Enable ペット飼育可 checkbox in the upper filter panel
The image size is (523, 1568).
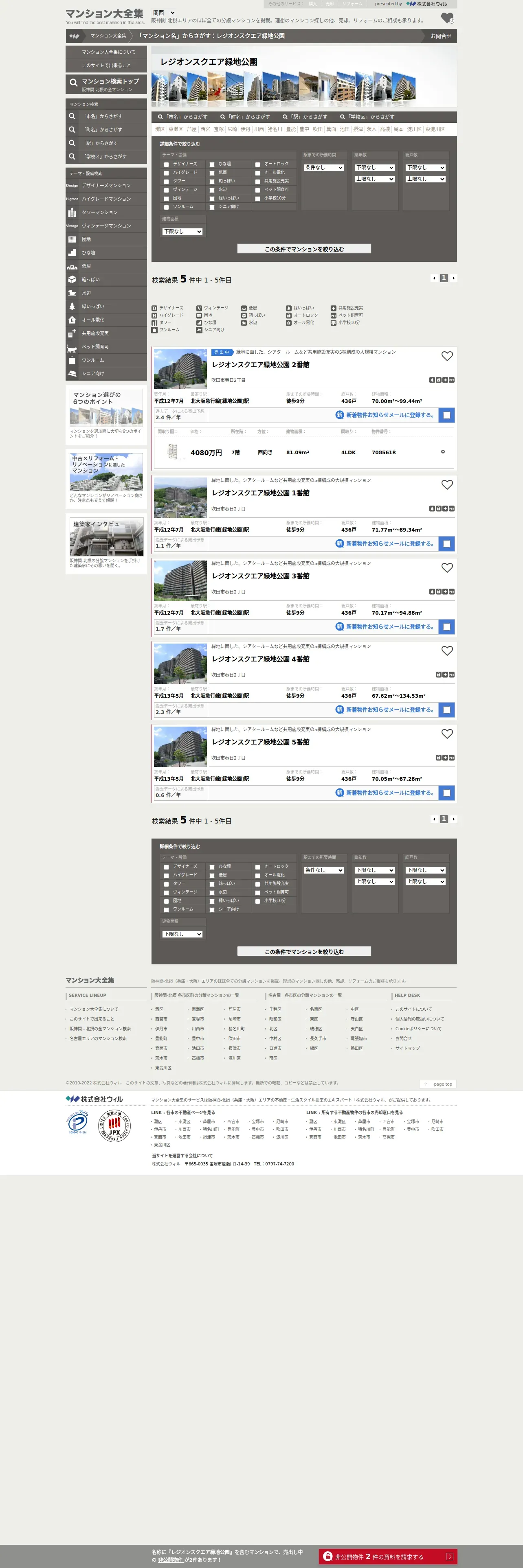click(257, 190)
